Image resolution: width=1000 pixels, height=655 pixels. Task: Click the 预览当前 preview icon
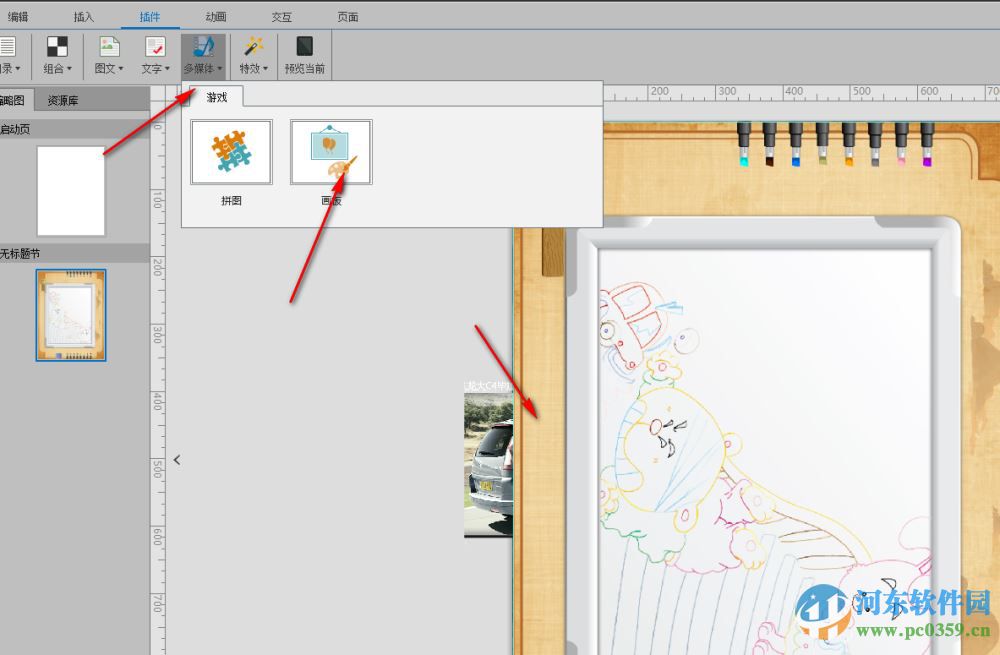(x=305, y=47)
